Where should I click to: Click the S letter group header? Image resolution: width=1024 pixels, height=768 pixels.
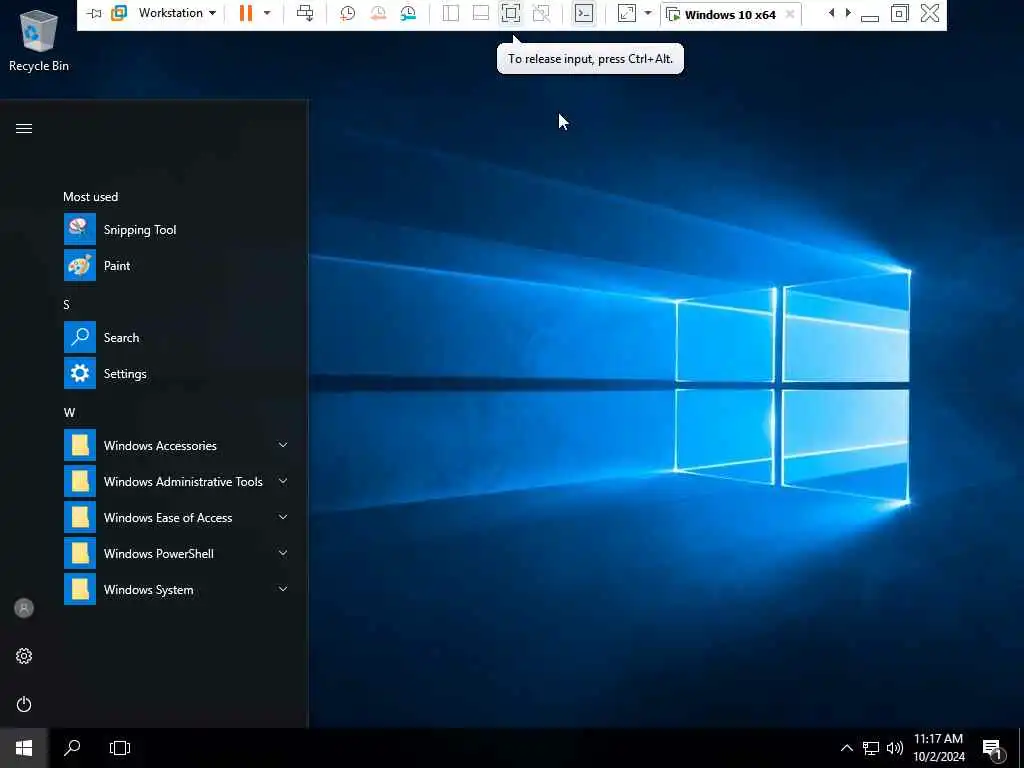click(67, 304)
